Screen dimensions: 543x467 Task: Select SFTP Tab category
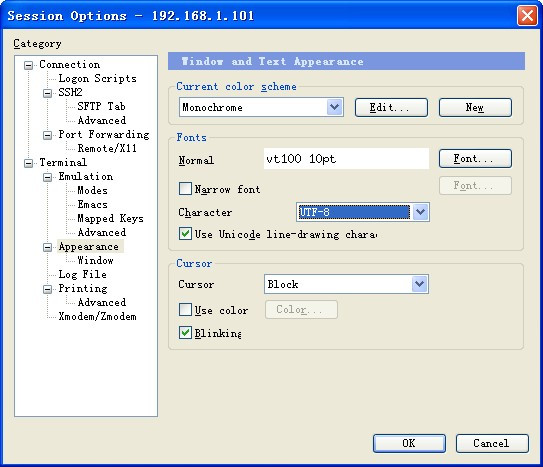(x=101, y=106)
